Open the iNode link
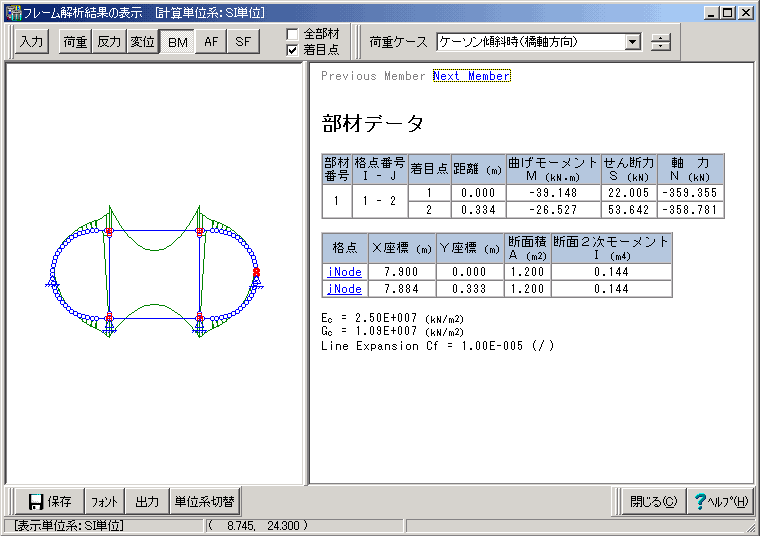760x536 pixels. [x=345, y=272]
